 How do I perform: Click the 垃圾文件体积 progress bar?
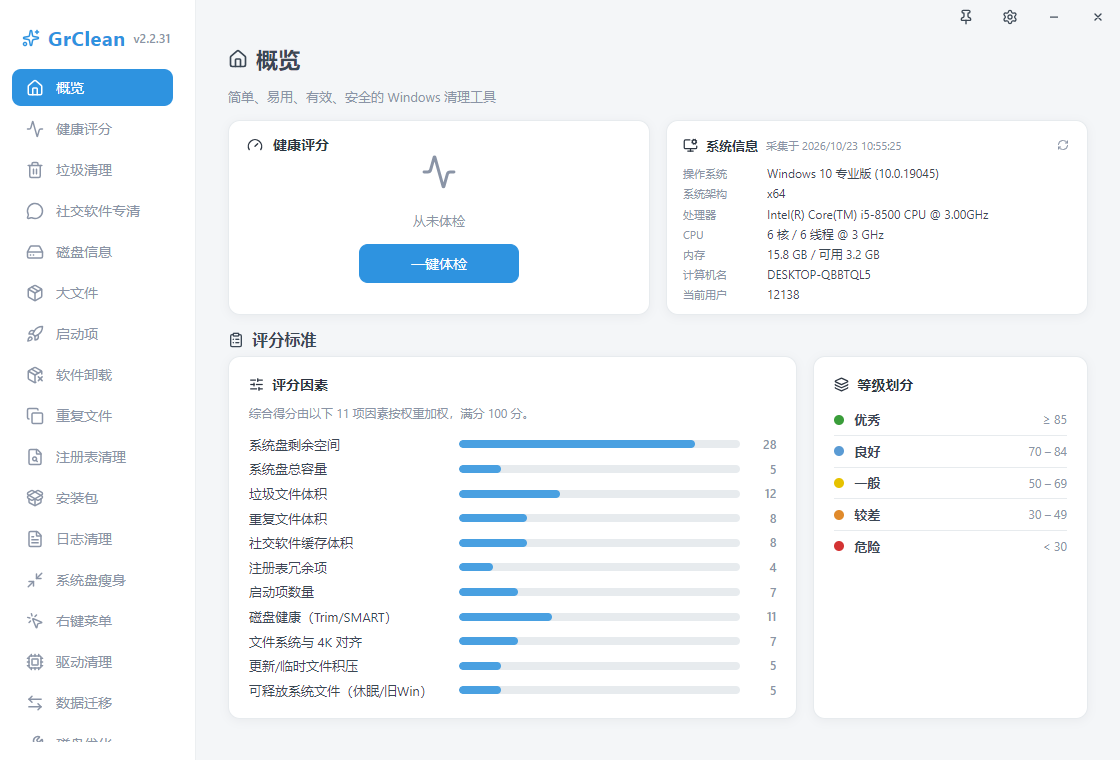click(599, 494)
